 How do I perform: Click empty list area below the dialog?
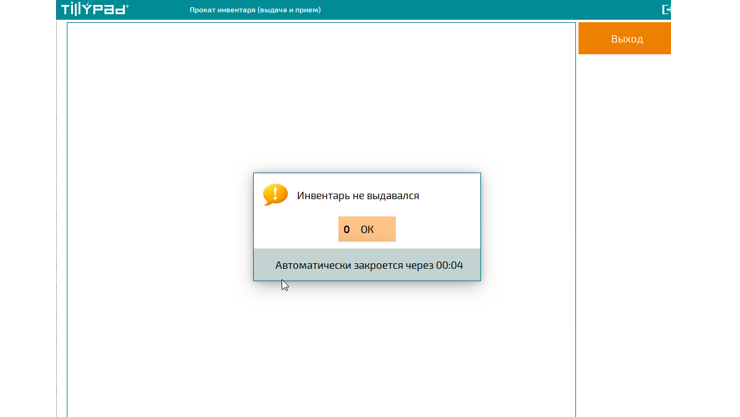click(x=320, y=350)
